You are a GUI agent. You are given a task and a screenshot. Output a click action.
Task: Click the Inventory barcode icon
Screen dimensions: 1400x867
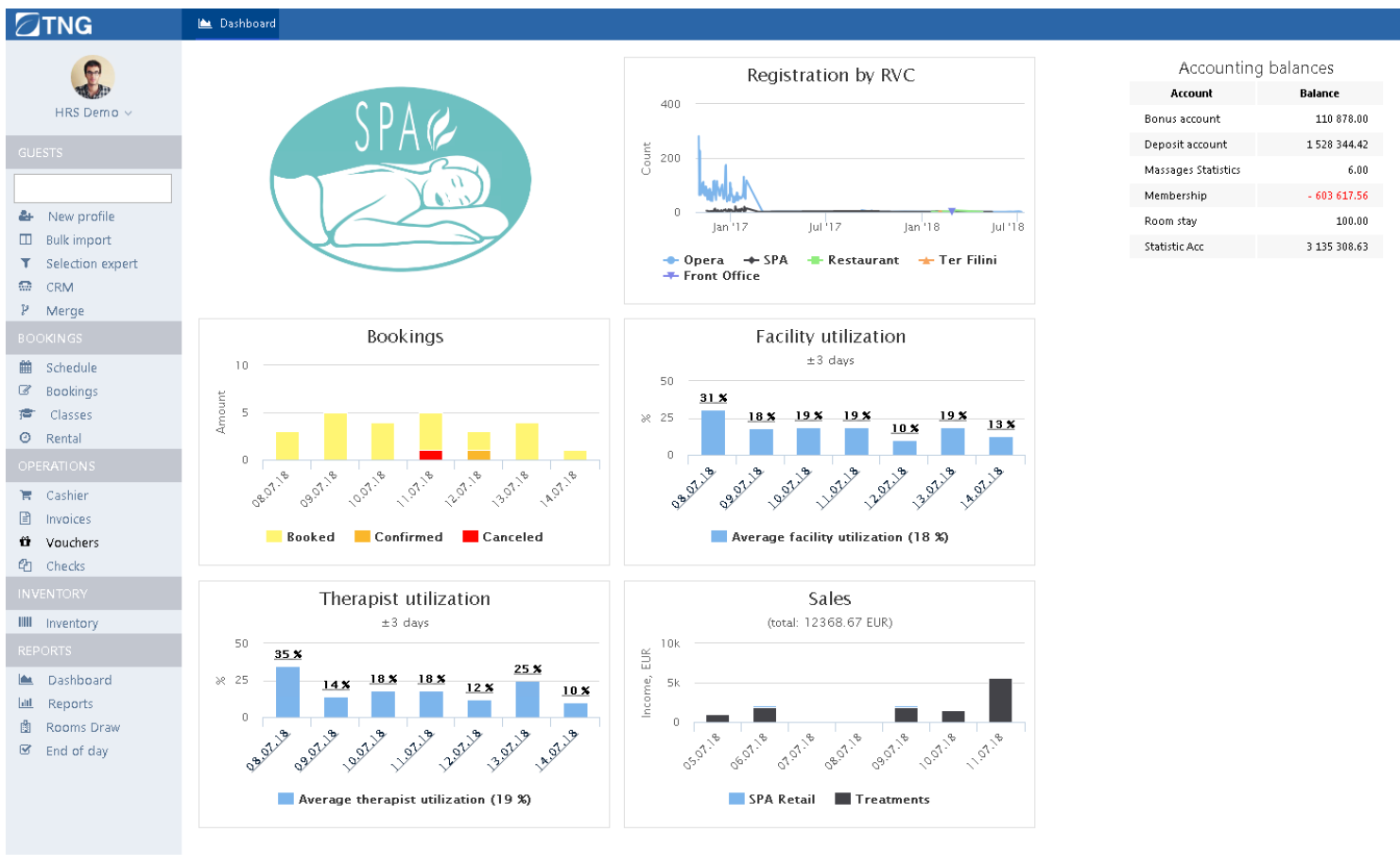[x=26, y=623]
